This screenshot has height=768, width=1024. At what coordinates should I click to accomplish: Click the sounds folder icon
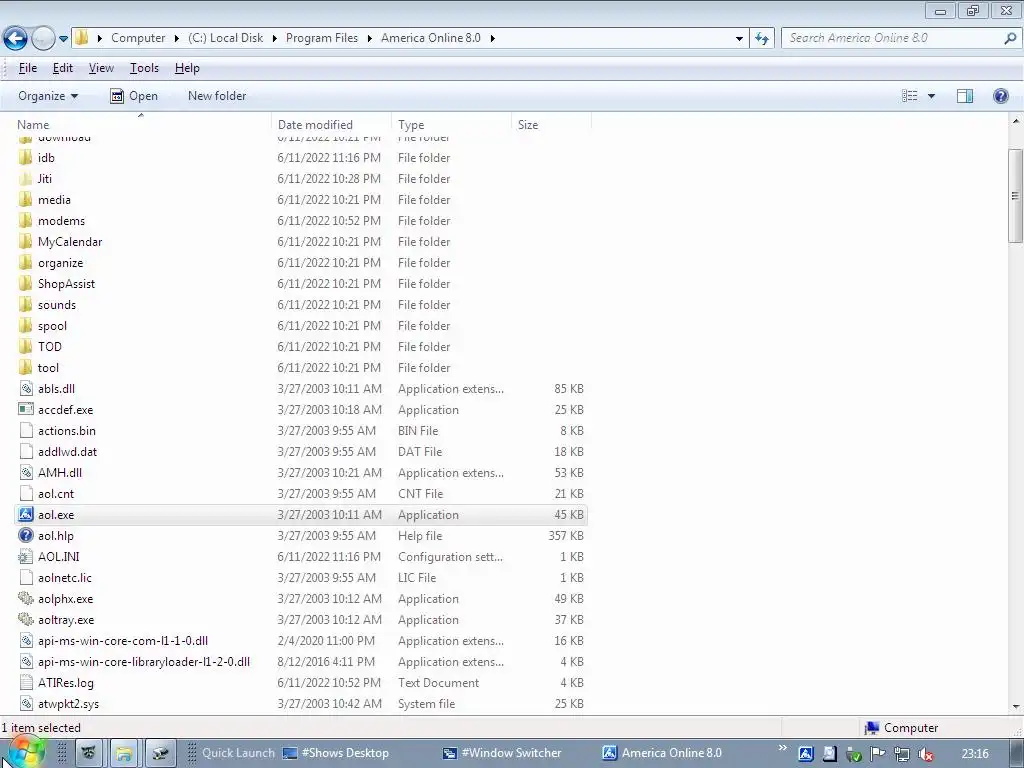click(25, 304)
